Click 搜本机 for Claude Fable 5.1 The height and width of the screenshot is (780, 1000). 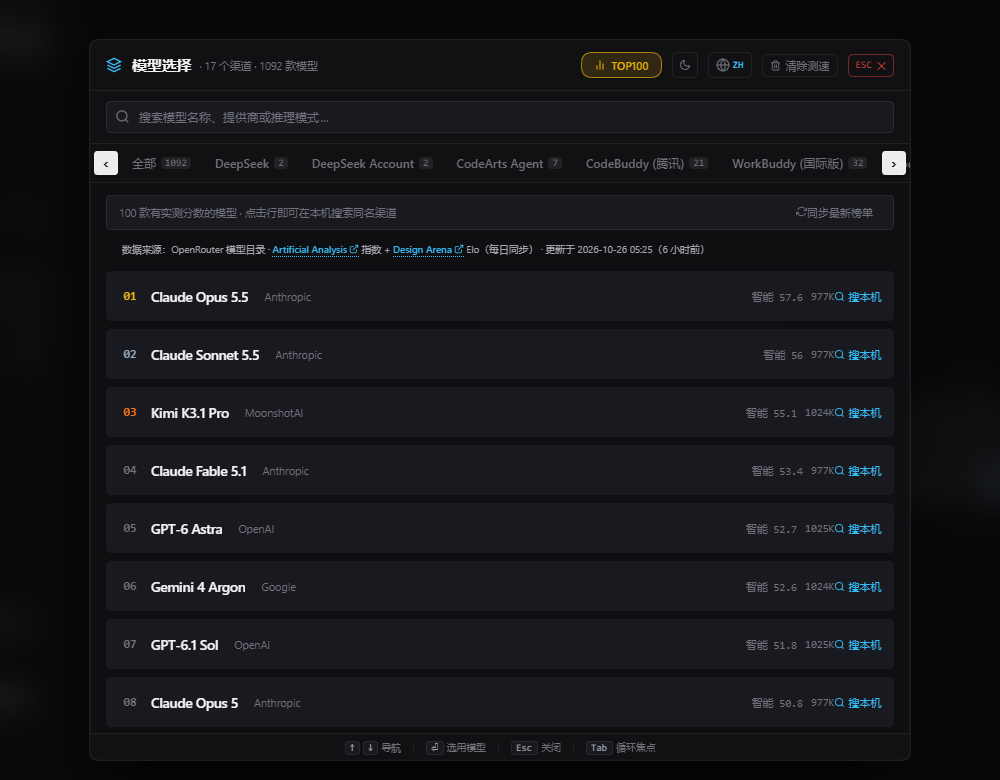(858, 471)
